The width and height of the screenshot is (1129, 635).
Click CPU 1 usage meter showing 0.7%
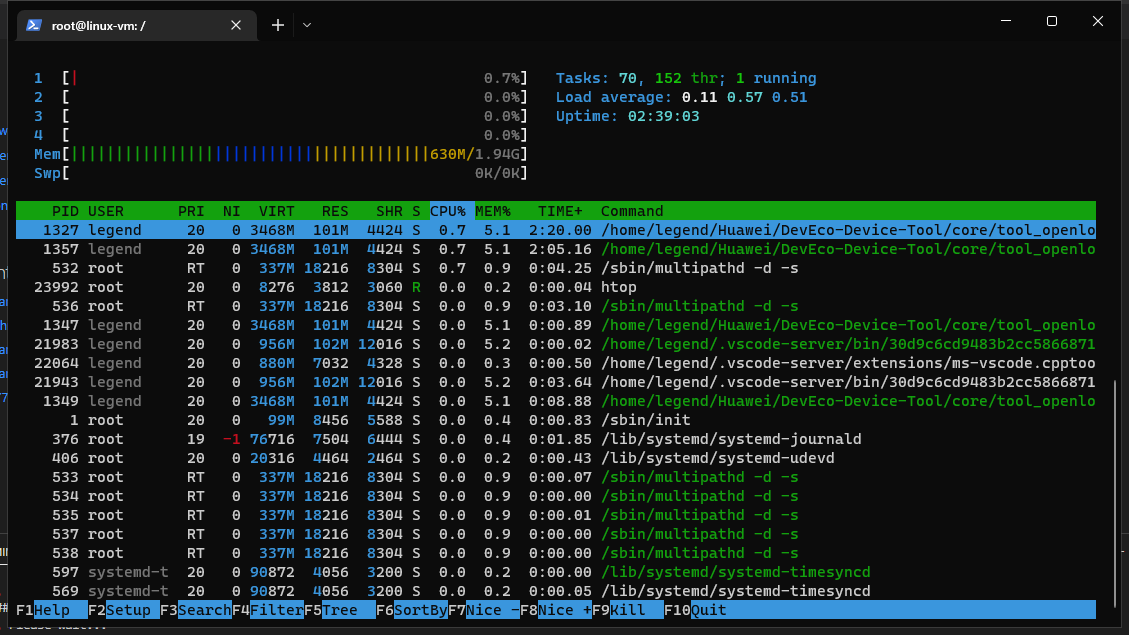[281, 78]
